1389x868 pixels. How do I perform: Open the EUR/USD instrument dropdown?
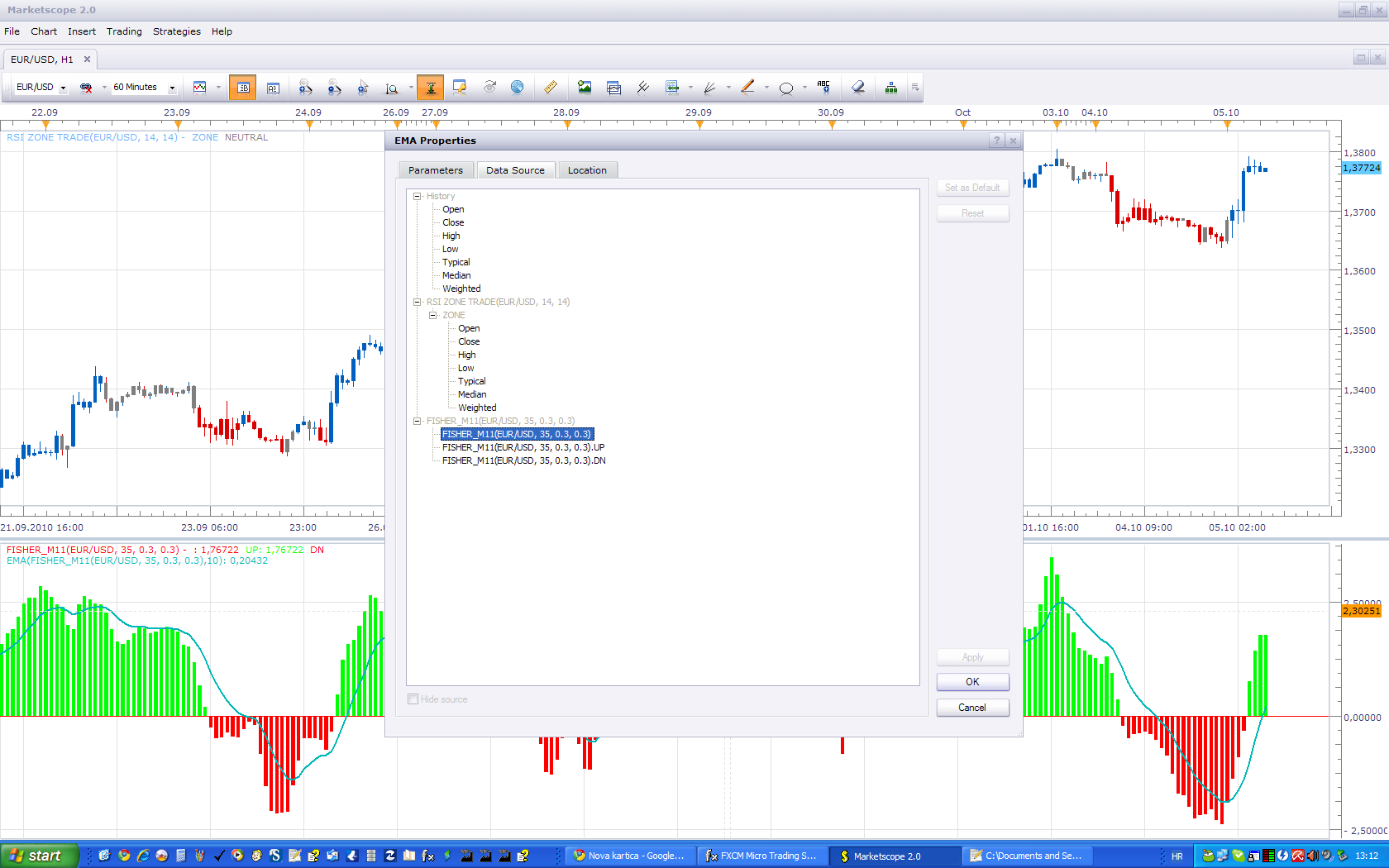(41, 88)
